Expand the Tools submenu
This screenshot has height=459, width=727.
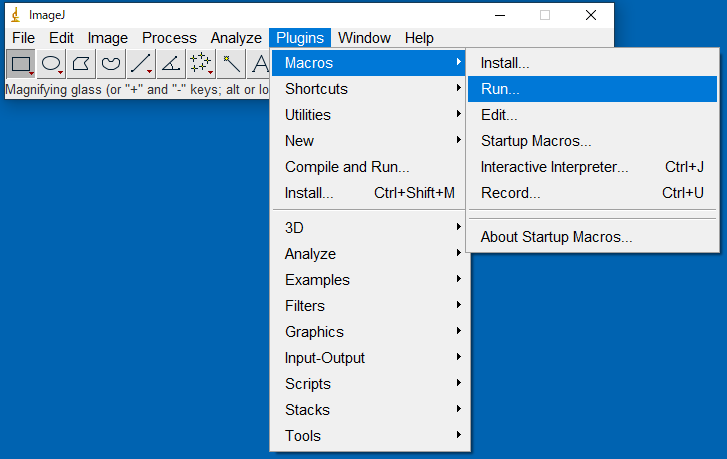(370, 436)
